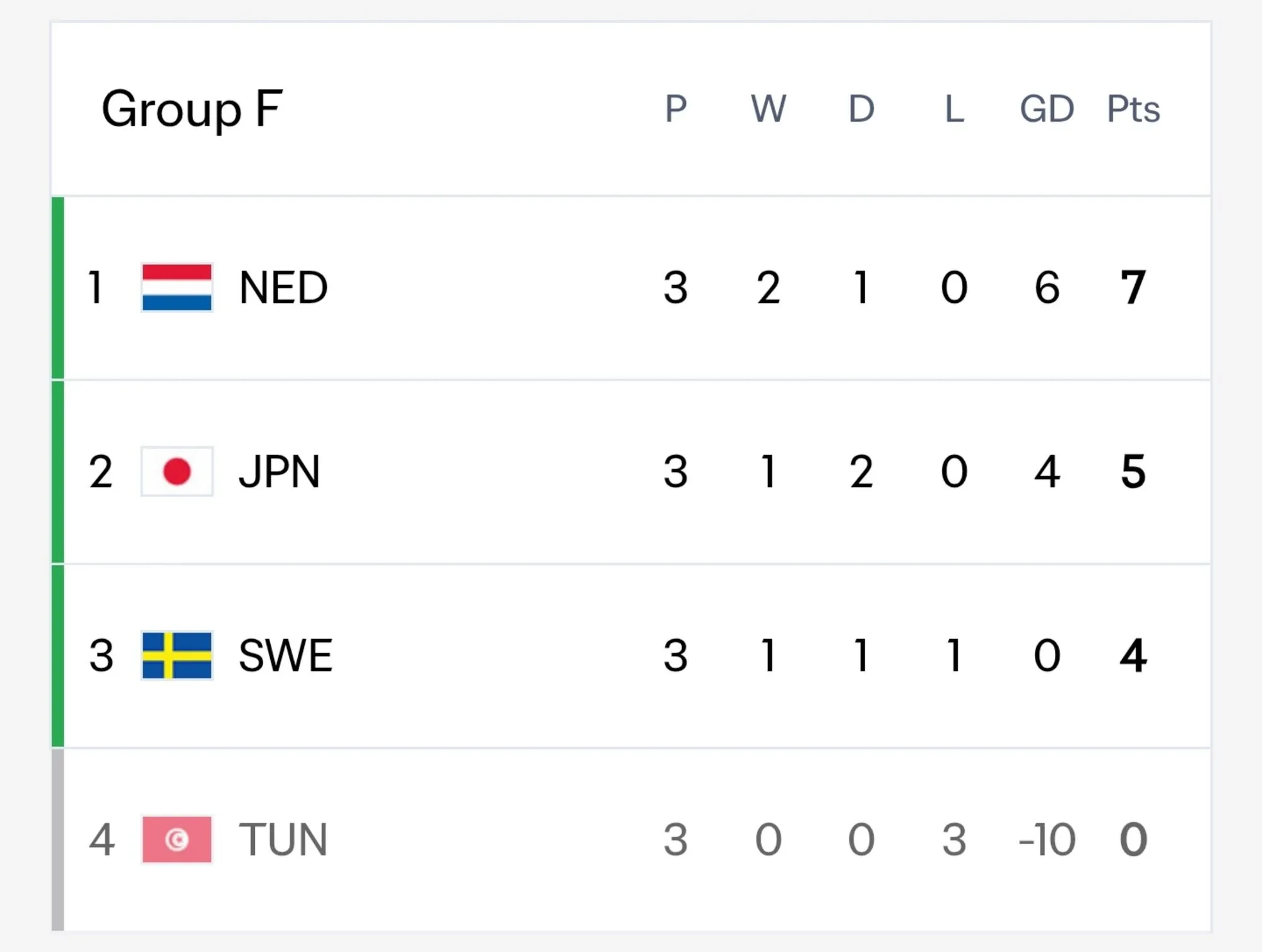Screen dimensions: 1262x952
Task: Select the SWE team name
Action: click(286, 655)
